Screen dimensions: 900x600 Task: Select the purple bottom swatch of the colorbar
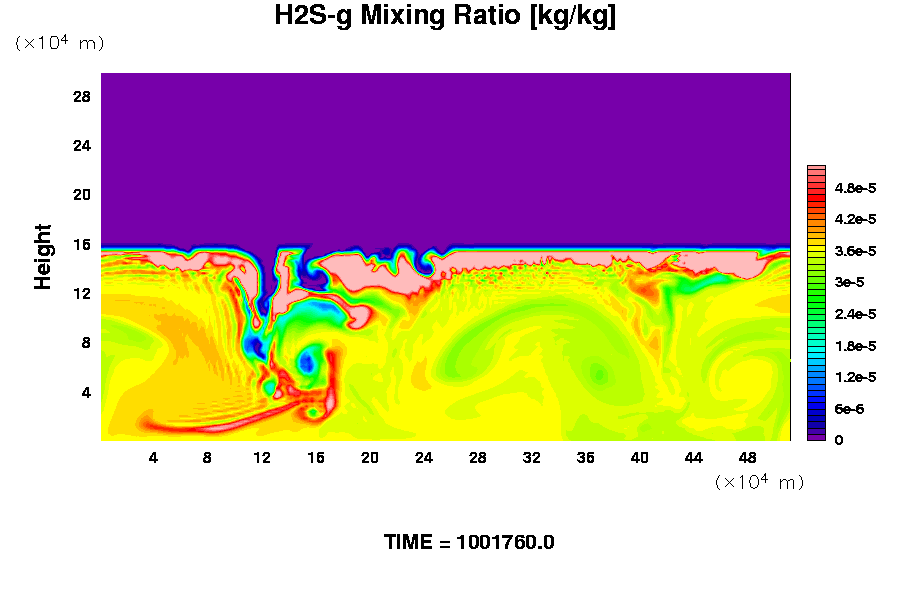(x=816, y=436)
